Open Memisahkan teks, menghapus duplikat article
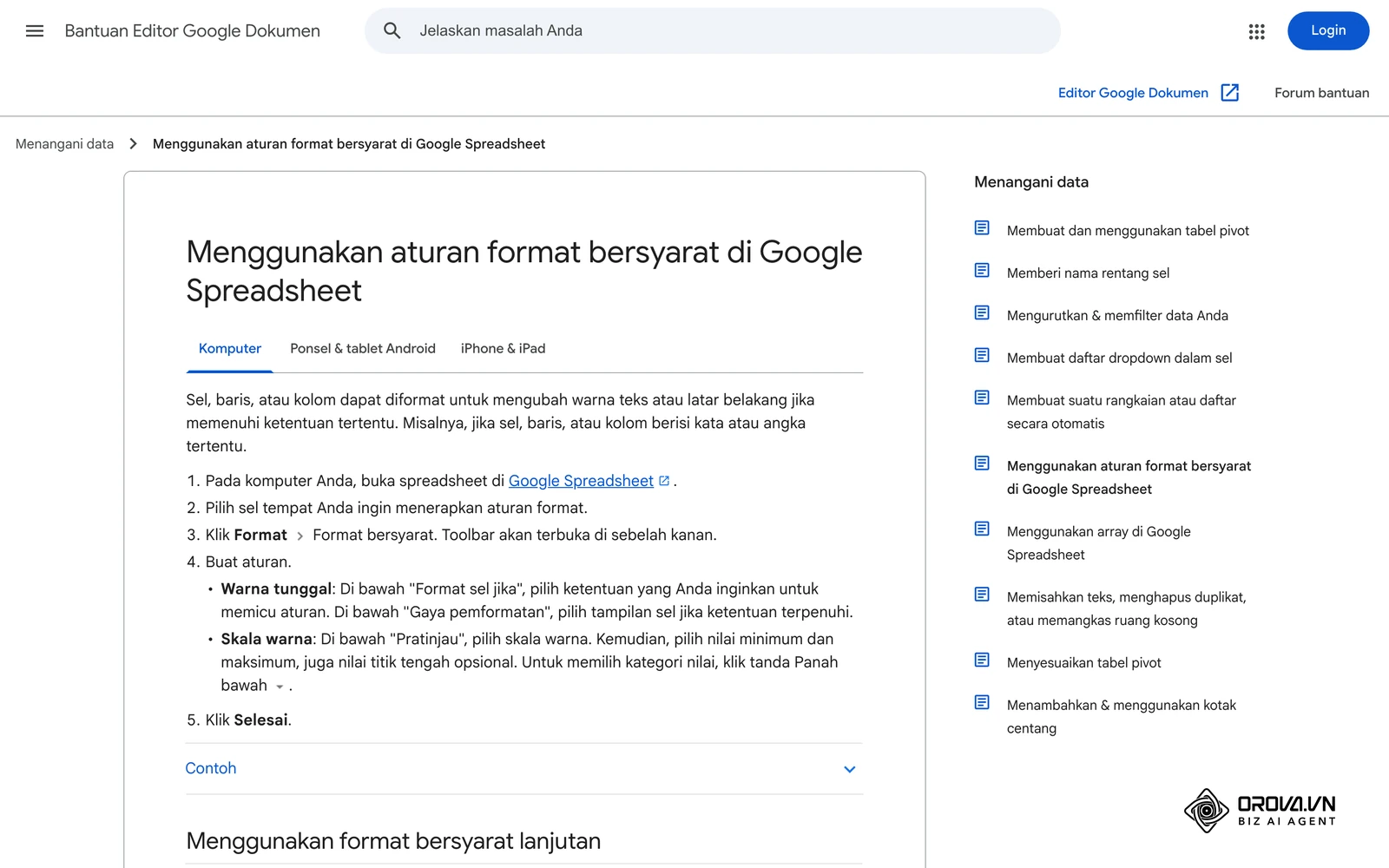The image size is (1389, 868). (x=1126, y=608)
